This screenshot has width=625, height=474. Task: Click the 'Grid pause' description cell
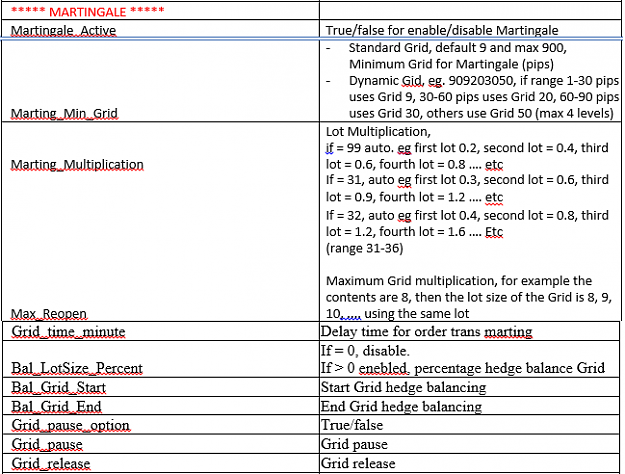pos(470,444)
